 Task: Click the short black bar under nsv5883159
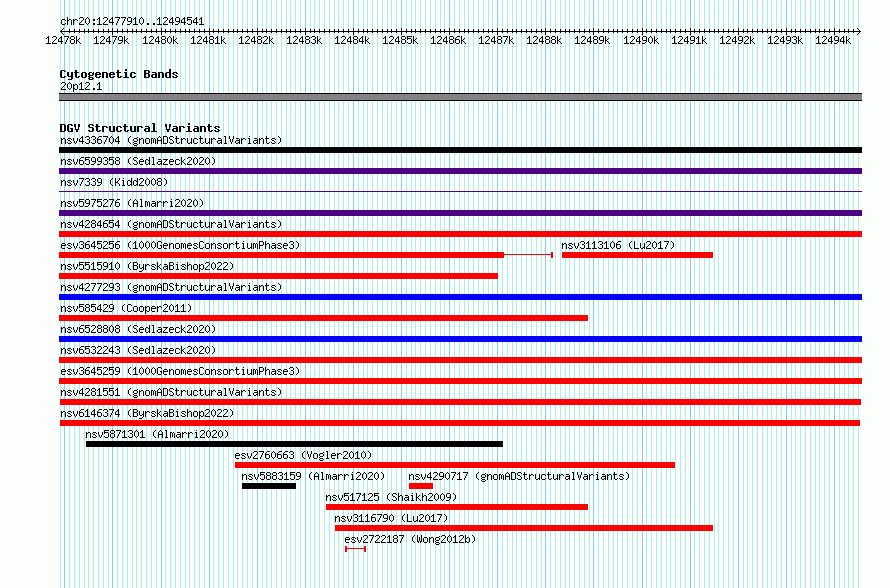coord(269,486)
